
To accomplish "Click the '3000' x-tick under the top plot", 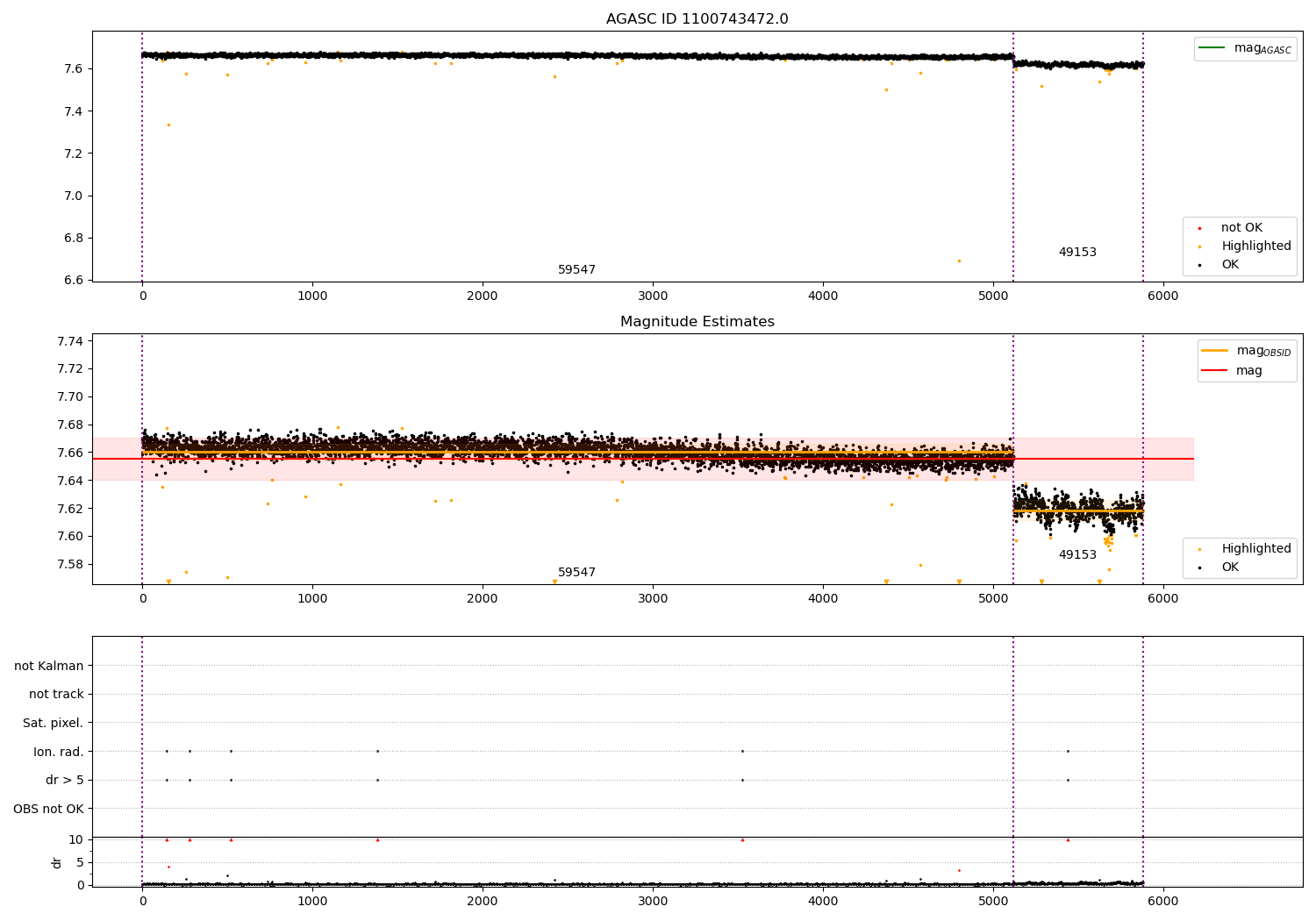I will pos(653,296).
